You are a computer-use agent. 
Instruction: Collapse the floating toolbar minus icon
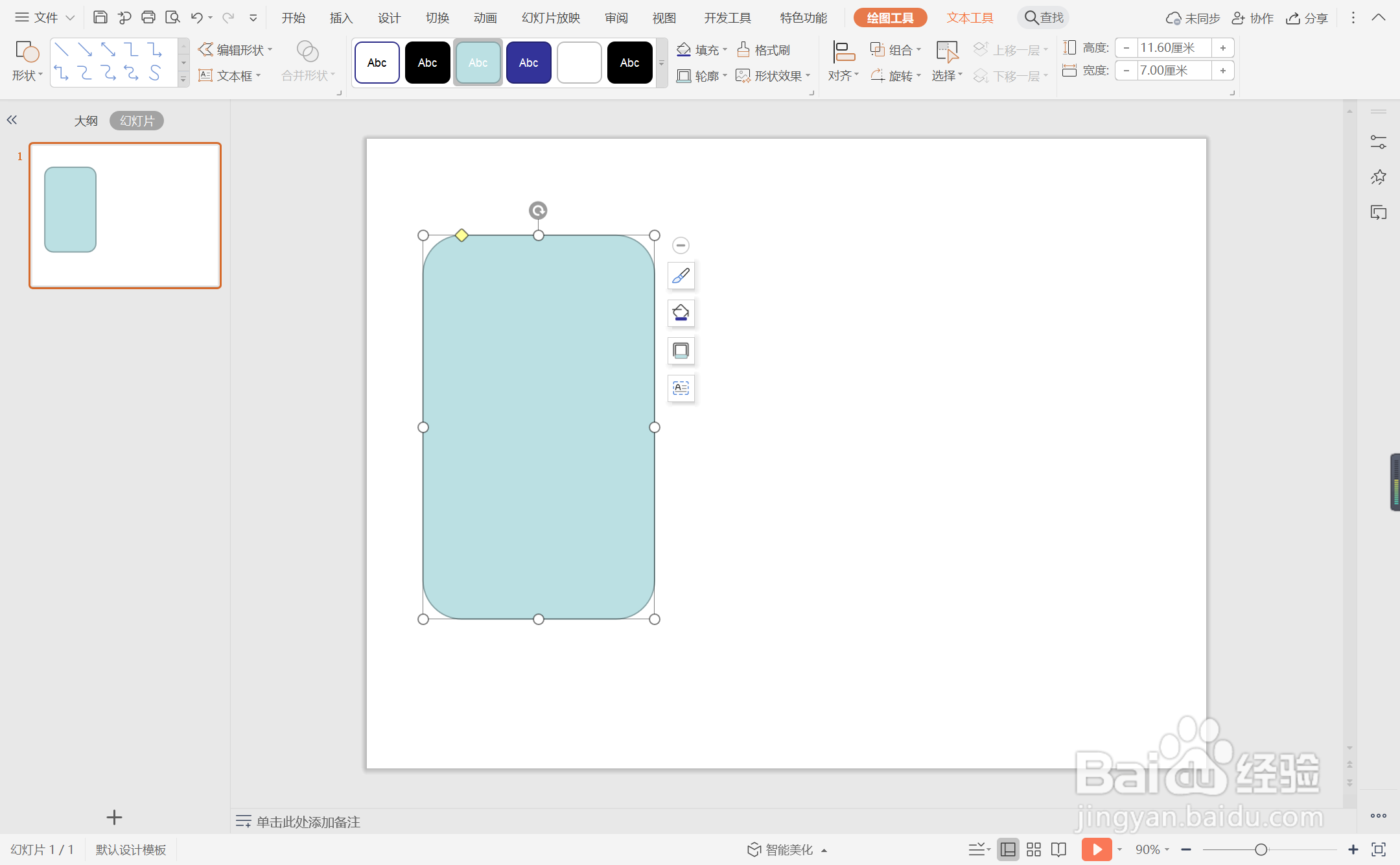tap(681, 245)
